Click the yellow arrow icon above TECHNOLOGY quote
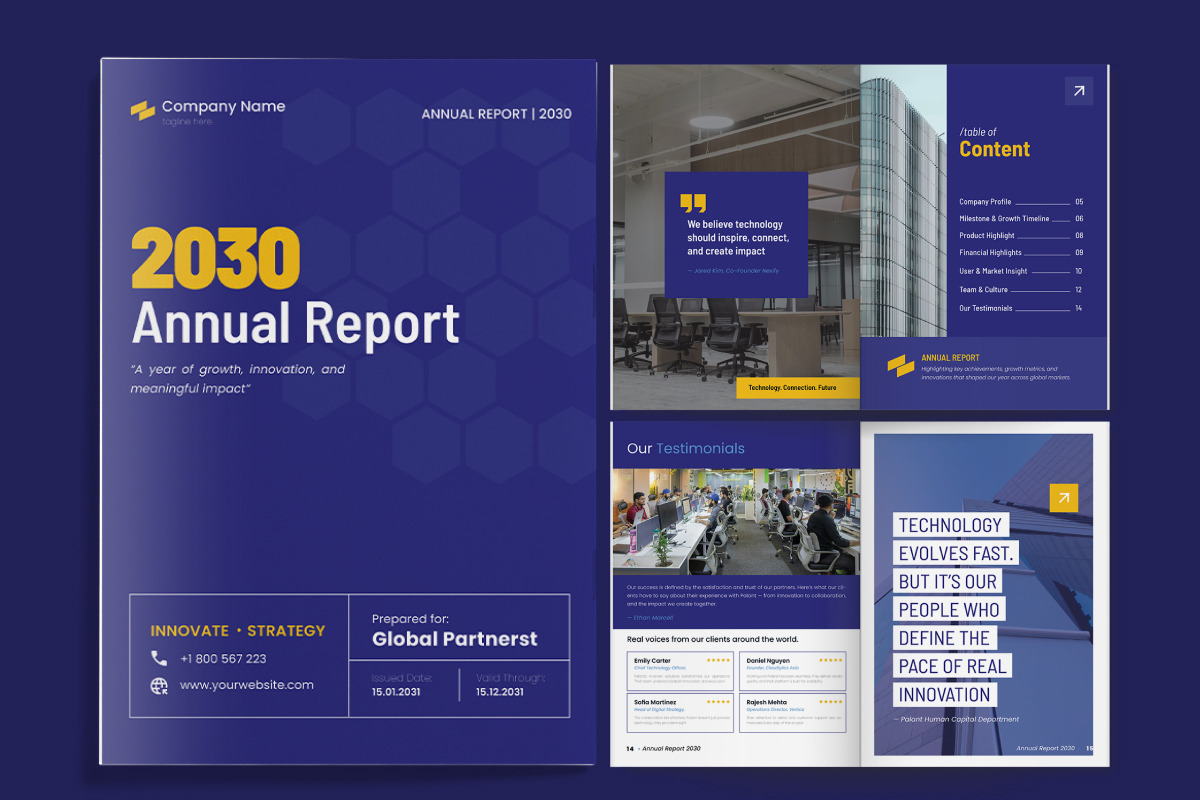This screenshot has width=1200, height=800. coord(1064,498)
